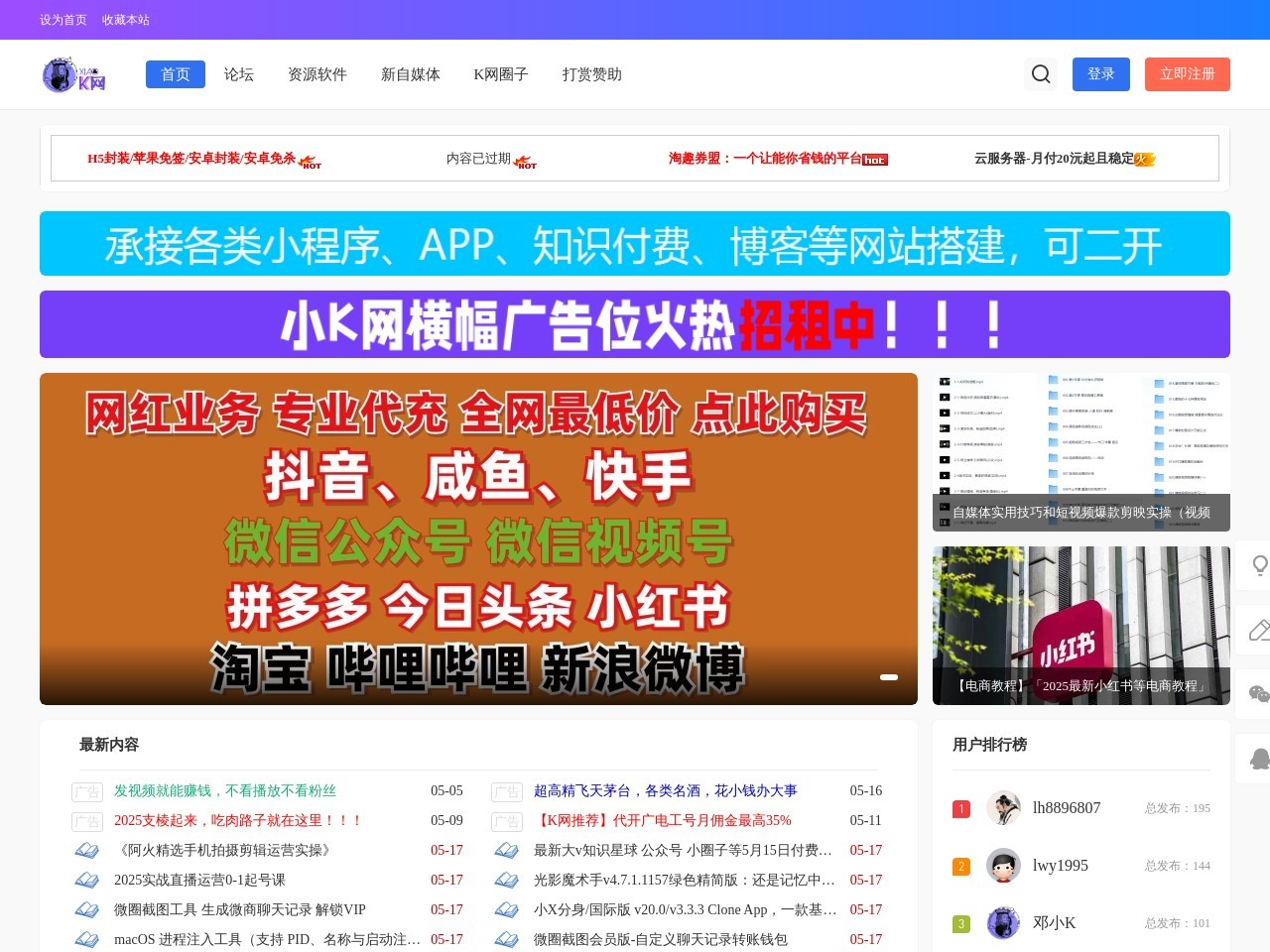Open the 网红业务 专业代充 carousel image
Screen dimensions: 1270x952
click(478, 538)
